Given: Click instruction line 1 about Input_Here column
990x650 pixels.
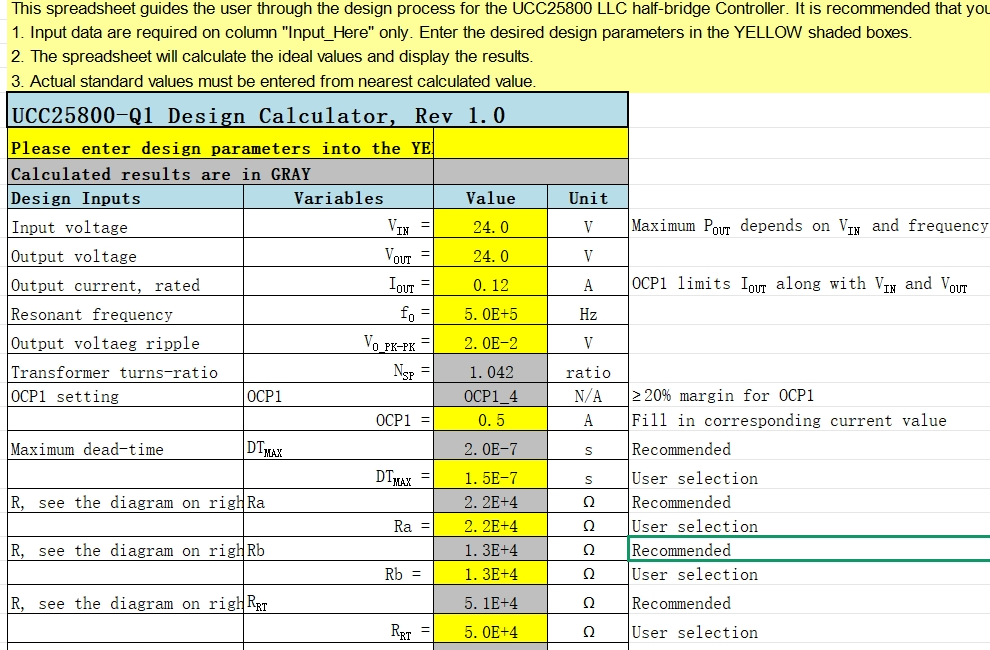Looking at the screenshot, I should pos(462,32).
